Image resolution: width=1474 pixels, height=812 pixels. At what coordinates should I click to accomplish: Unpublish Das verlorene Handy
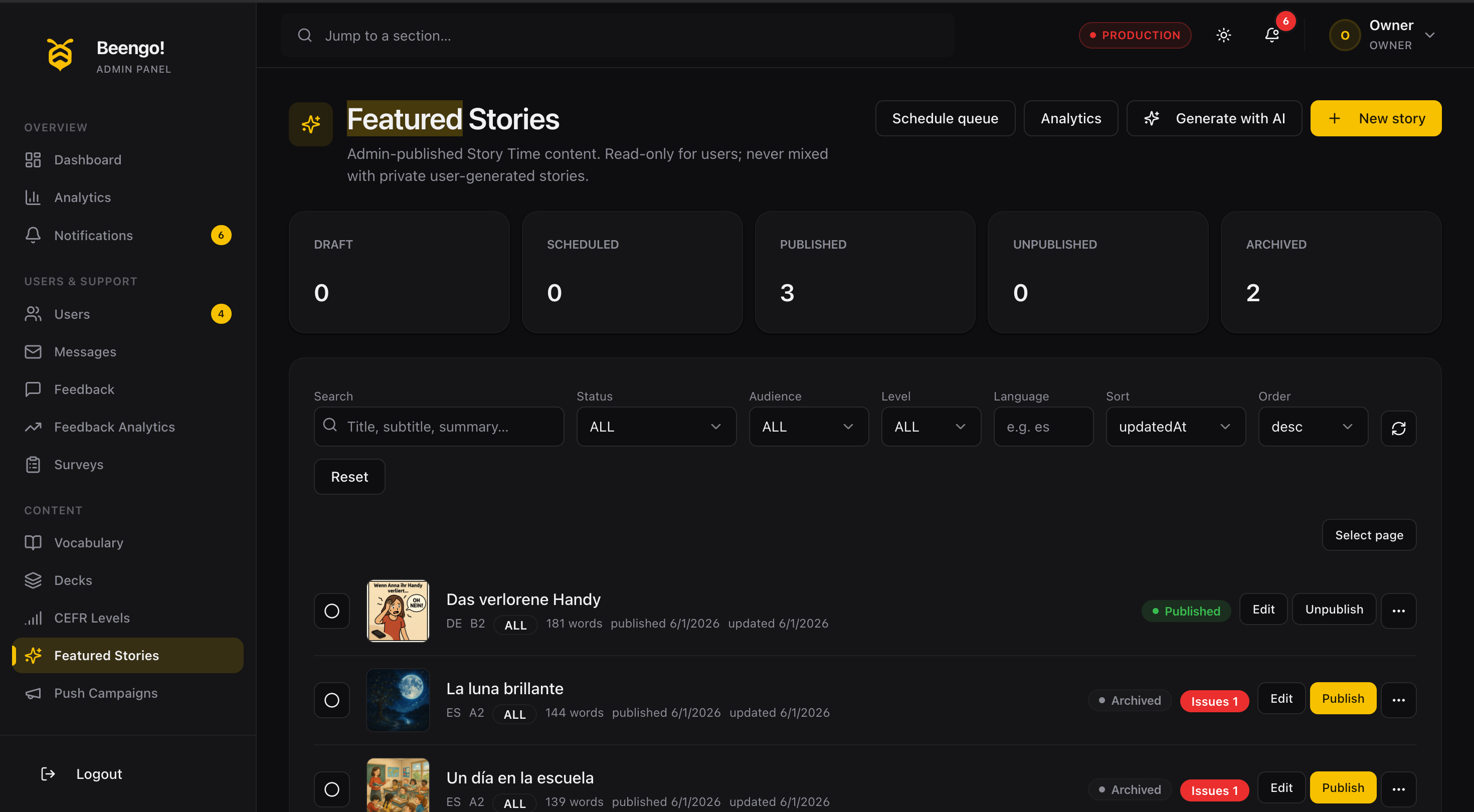(1334, 610)
